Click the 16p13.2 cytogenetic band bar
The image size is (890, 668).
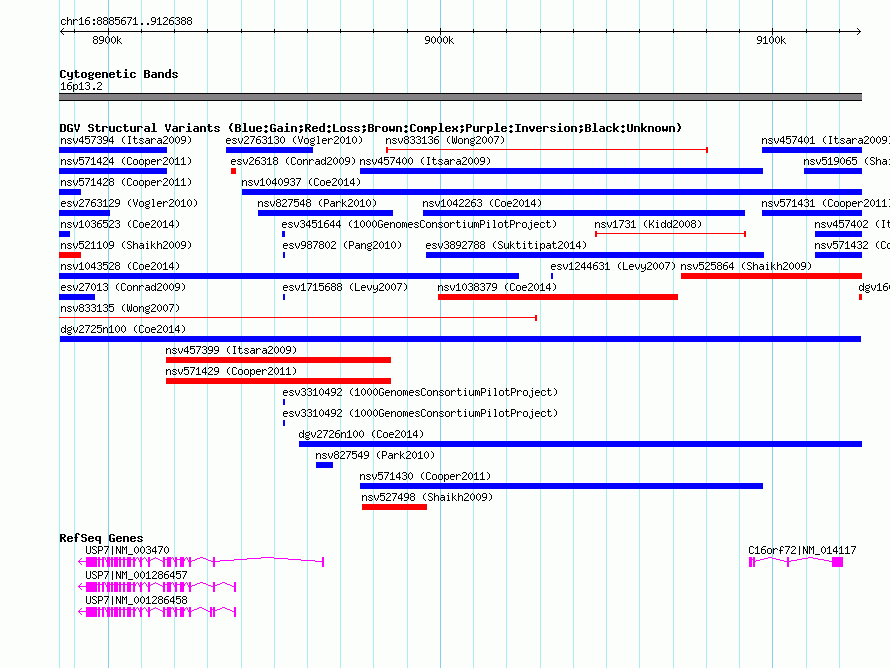pyautogui.click(x=460, y=97)
